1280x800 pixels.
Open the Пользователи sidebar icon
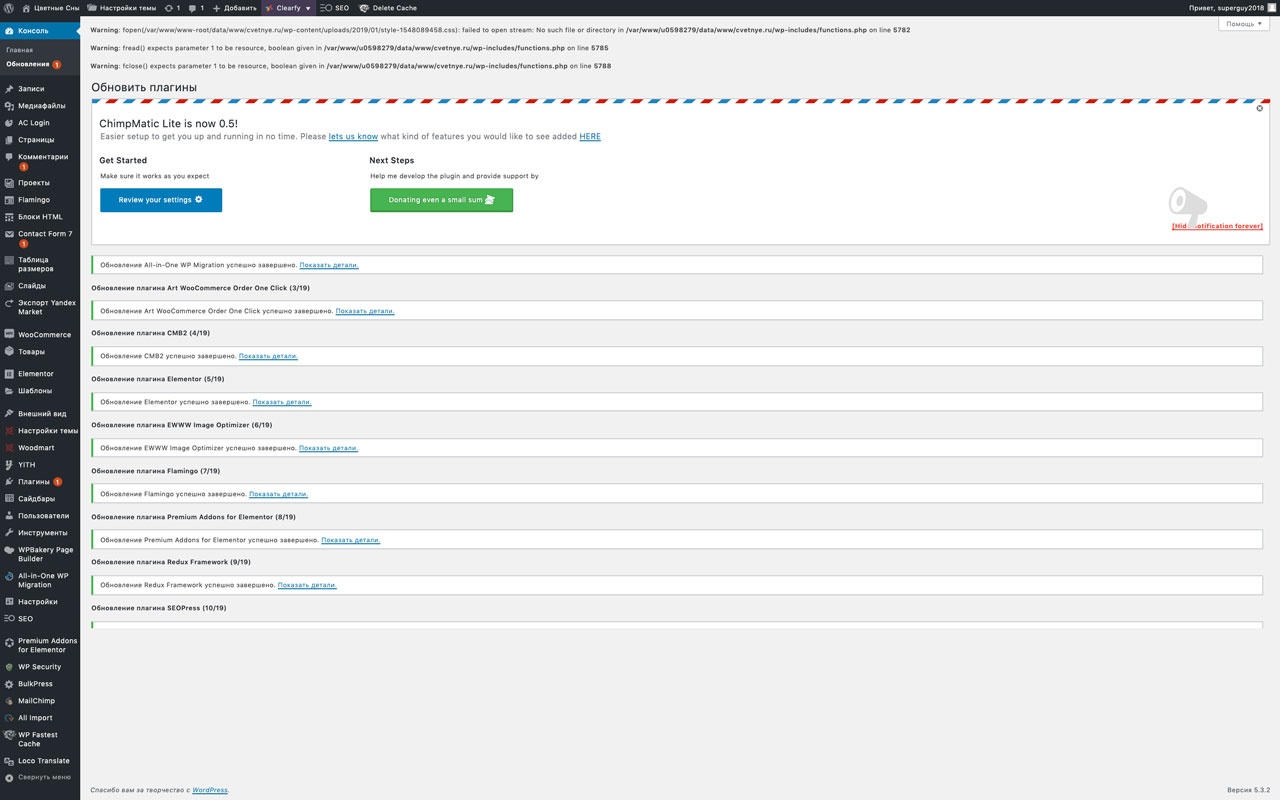pos(9,516)
